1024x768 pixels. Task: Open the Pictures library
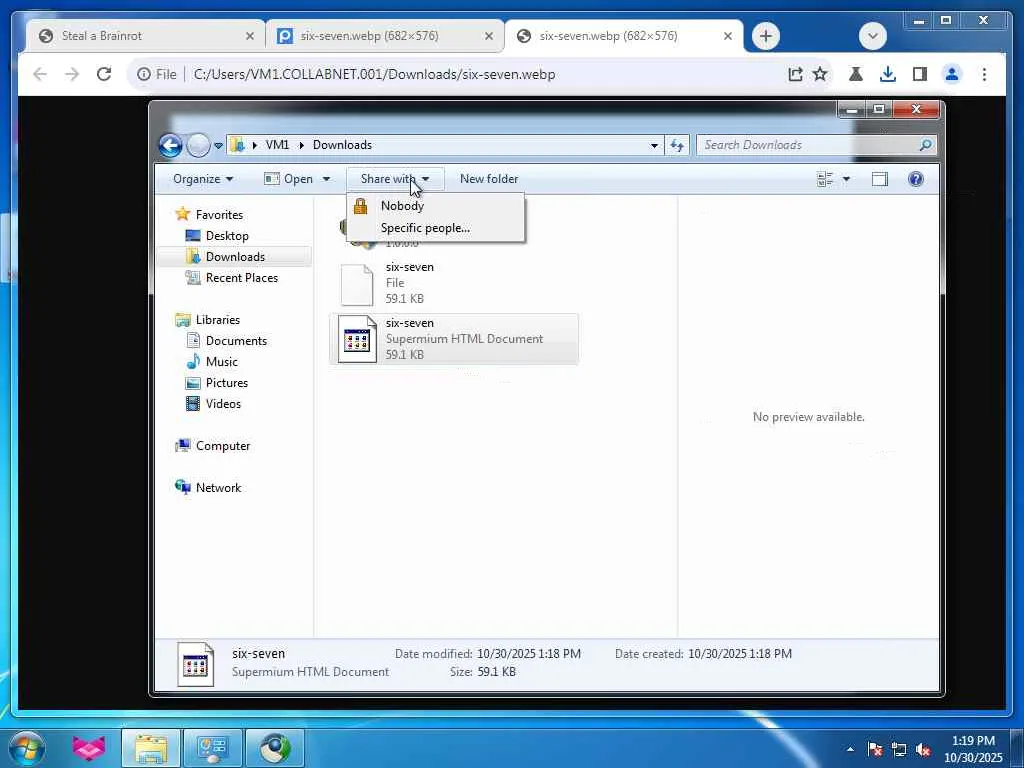[217, 383]
